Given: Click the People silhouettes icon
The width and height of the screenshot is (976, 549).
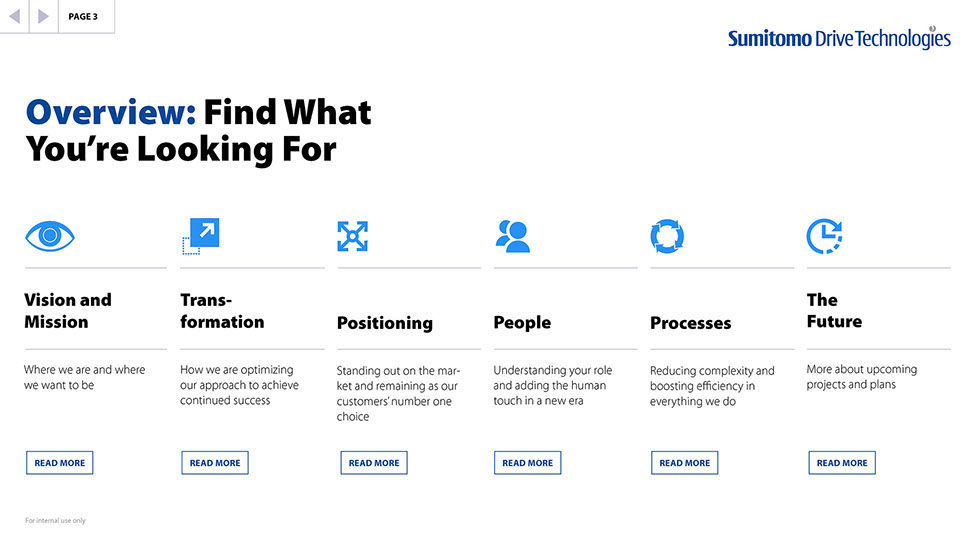Looking at the screenshot, I should (512, 236).
